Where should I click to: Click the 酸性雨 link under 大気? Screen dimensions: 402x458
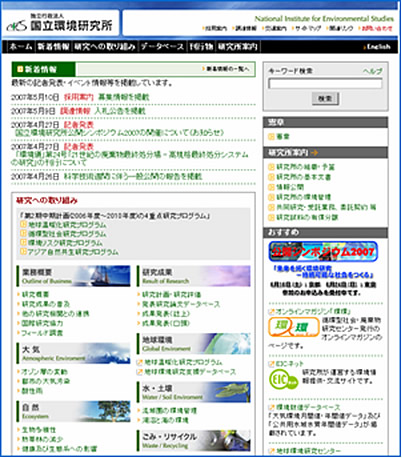click(32, 391)
